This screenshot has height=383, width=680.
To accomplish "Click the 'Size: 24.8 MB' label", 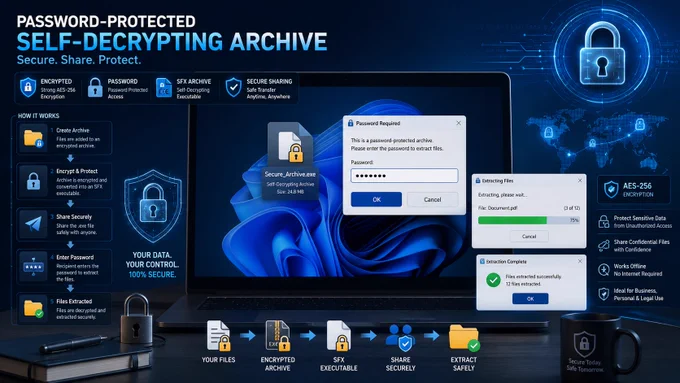I will (x=290, y=191).
